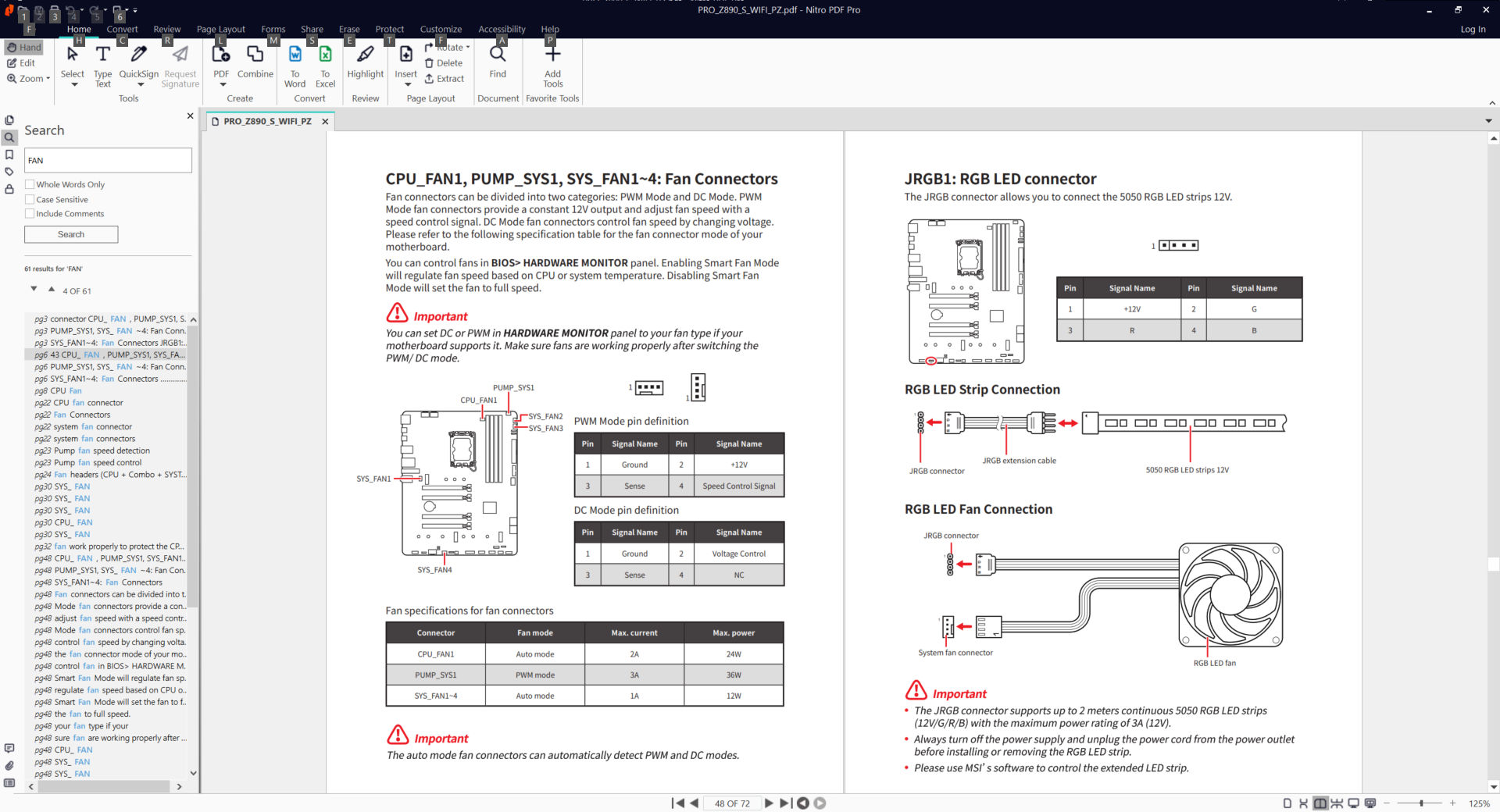Activate the Highlight tool
The image size is (1500, 812).
[x=365, y=62]
